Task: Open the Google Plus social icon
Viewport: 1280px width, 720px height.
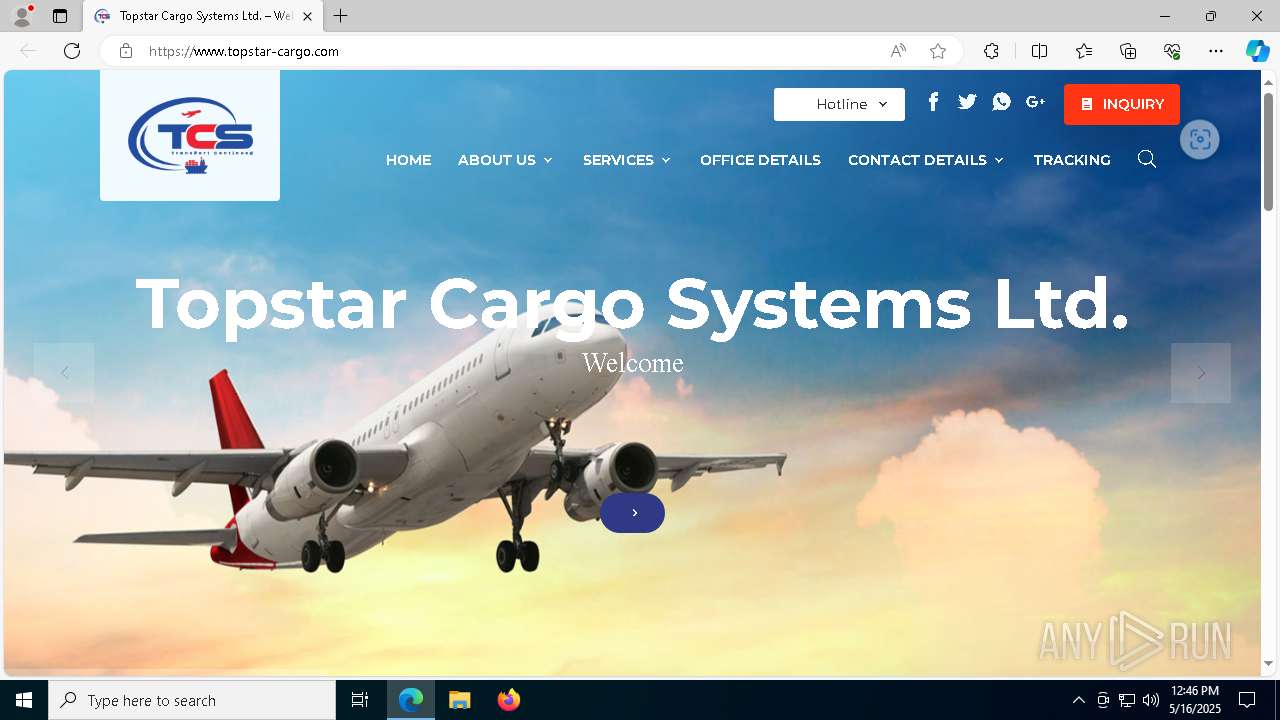Action: tap(1035, 102)
